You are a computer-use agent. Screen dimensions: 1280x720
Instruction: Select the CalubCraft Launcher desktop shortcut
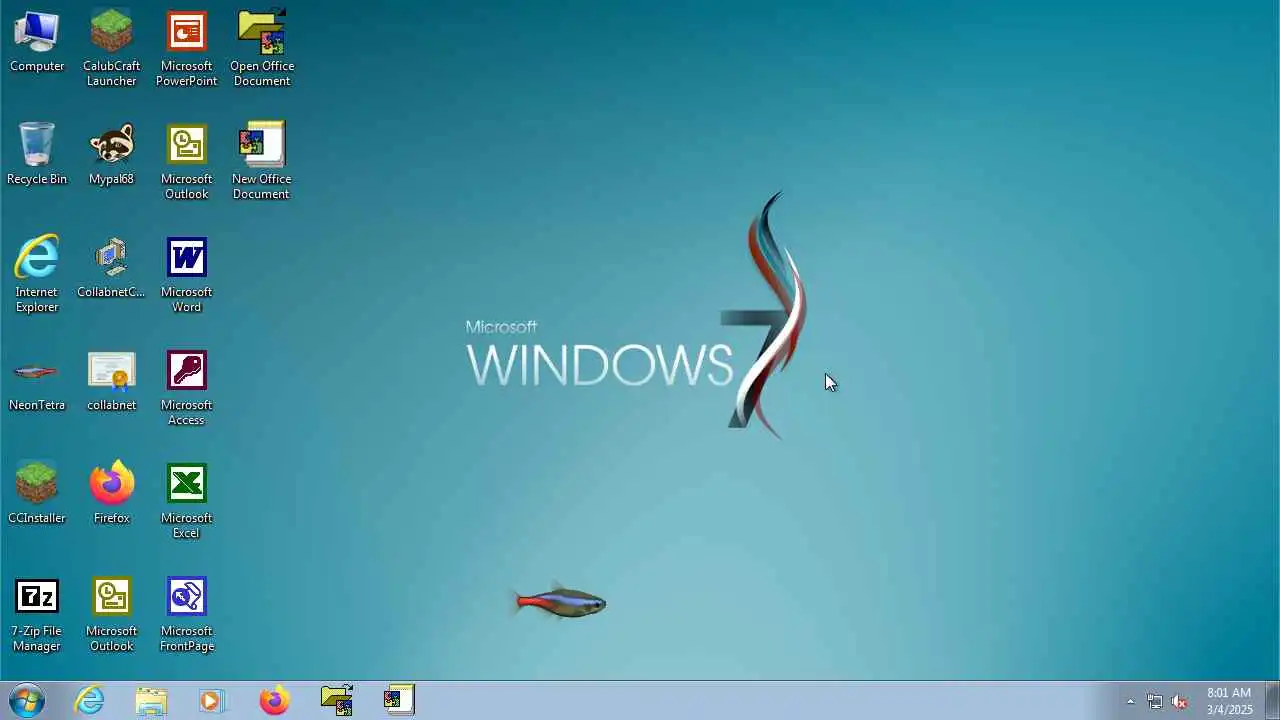point(111,48)
